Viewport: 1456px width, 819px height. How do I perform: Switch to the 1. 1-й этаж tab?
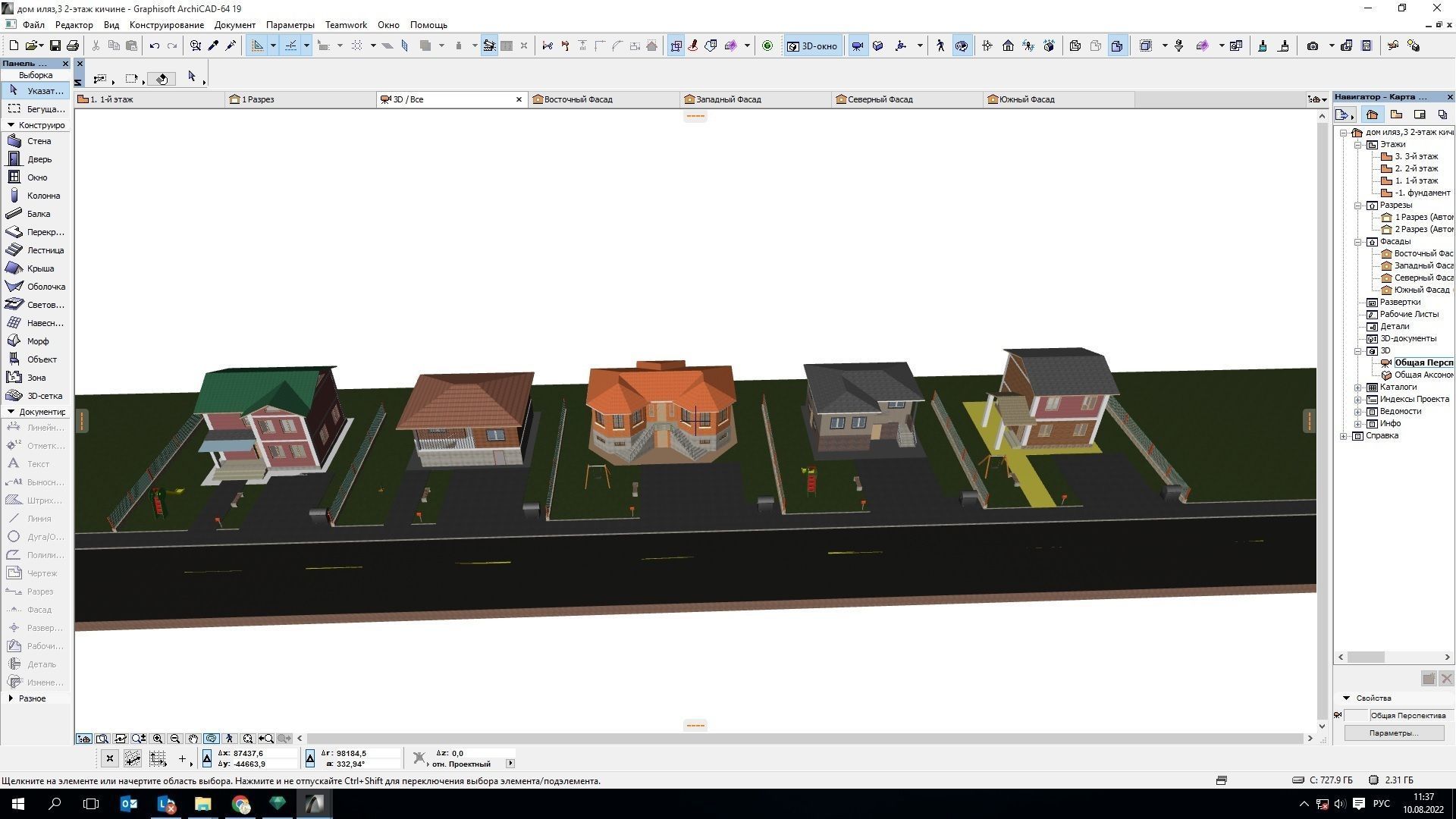[x=149, y=99]
